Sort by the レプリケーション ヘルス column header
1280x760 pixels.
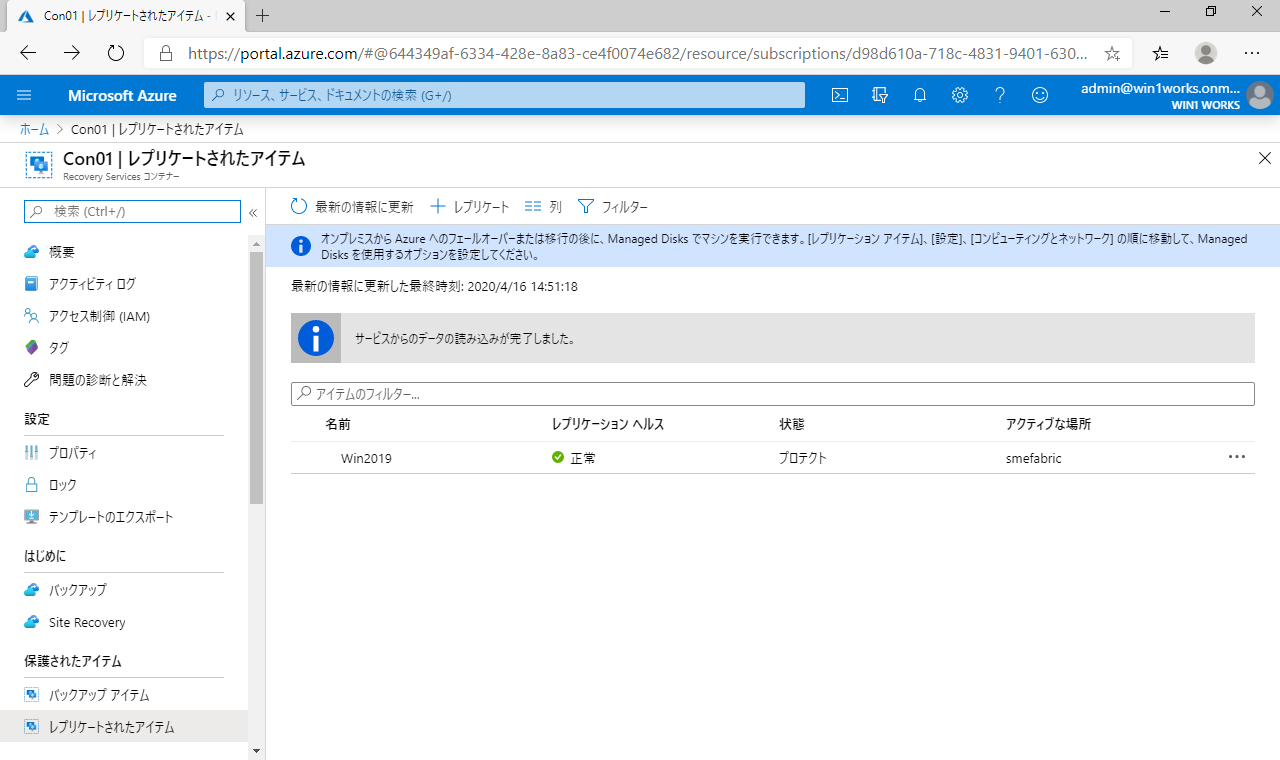coord(608,424)
